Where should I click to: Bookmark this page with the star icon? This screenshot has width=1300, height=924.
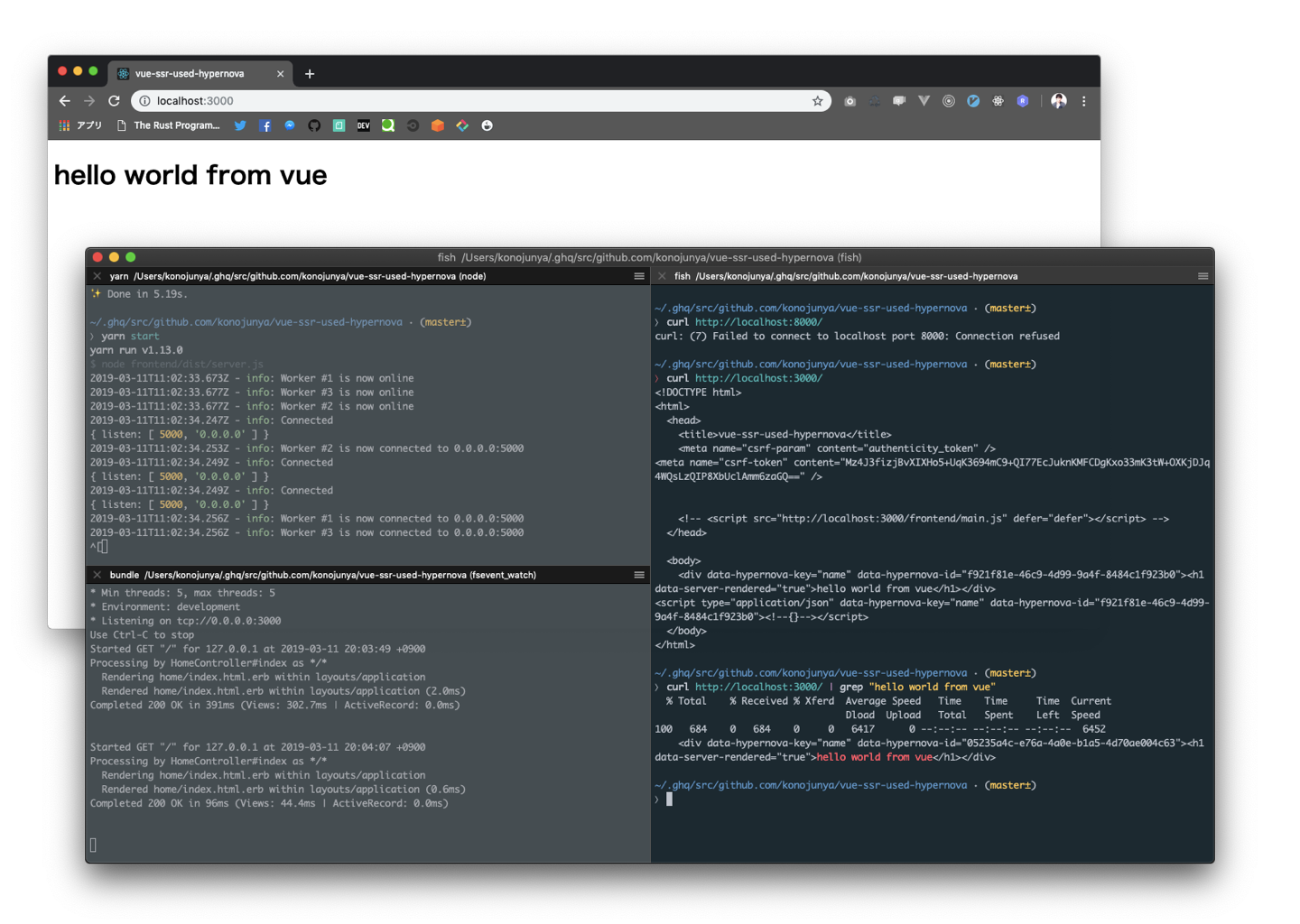(x=817, y=101)
